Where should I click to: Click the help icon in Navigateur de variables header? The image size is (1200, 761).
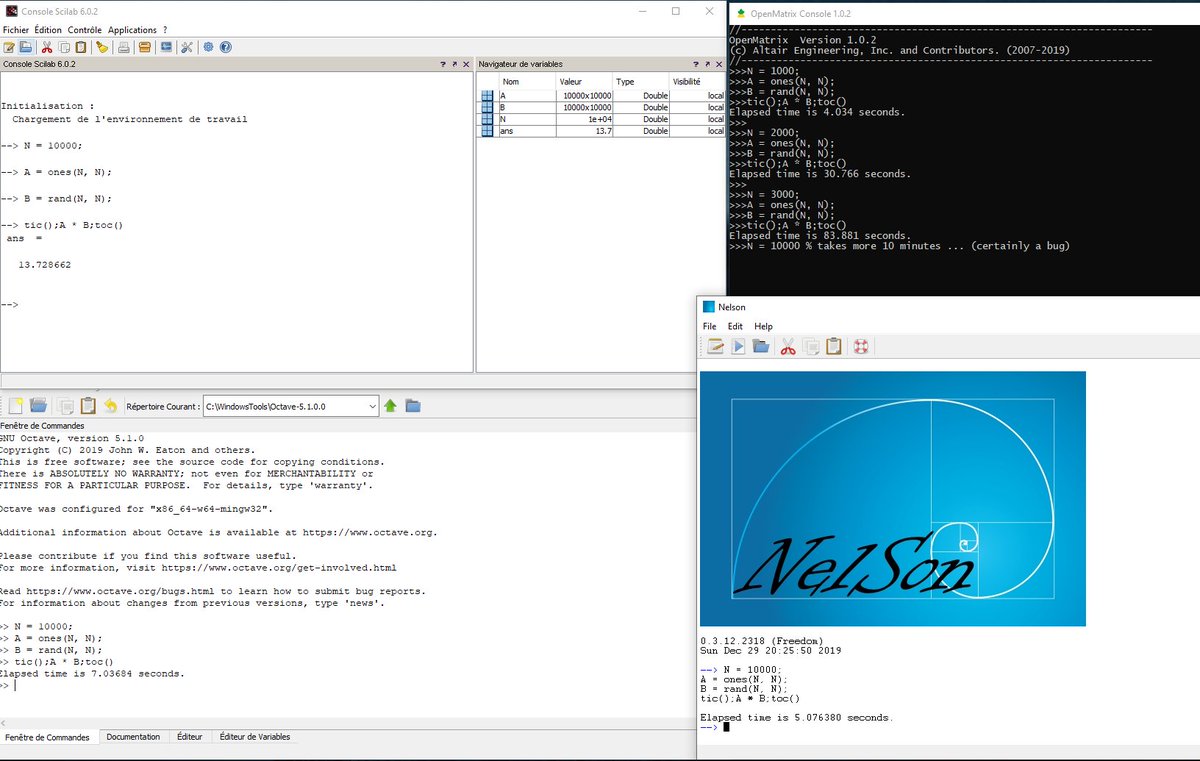(x=695, y=64)
